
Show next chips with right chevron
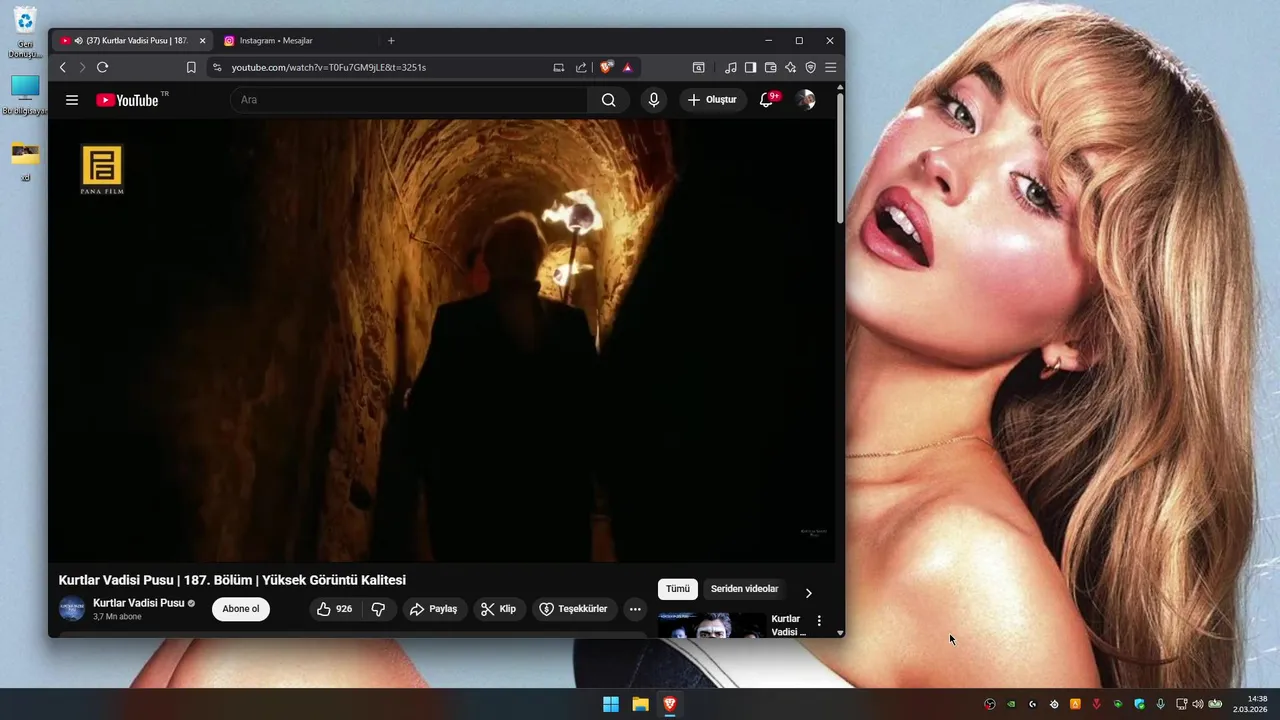[808, 593]
